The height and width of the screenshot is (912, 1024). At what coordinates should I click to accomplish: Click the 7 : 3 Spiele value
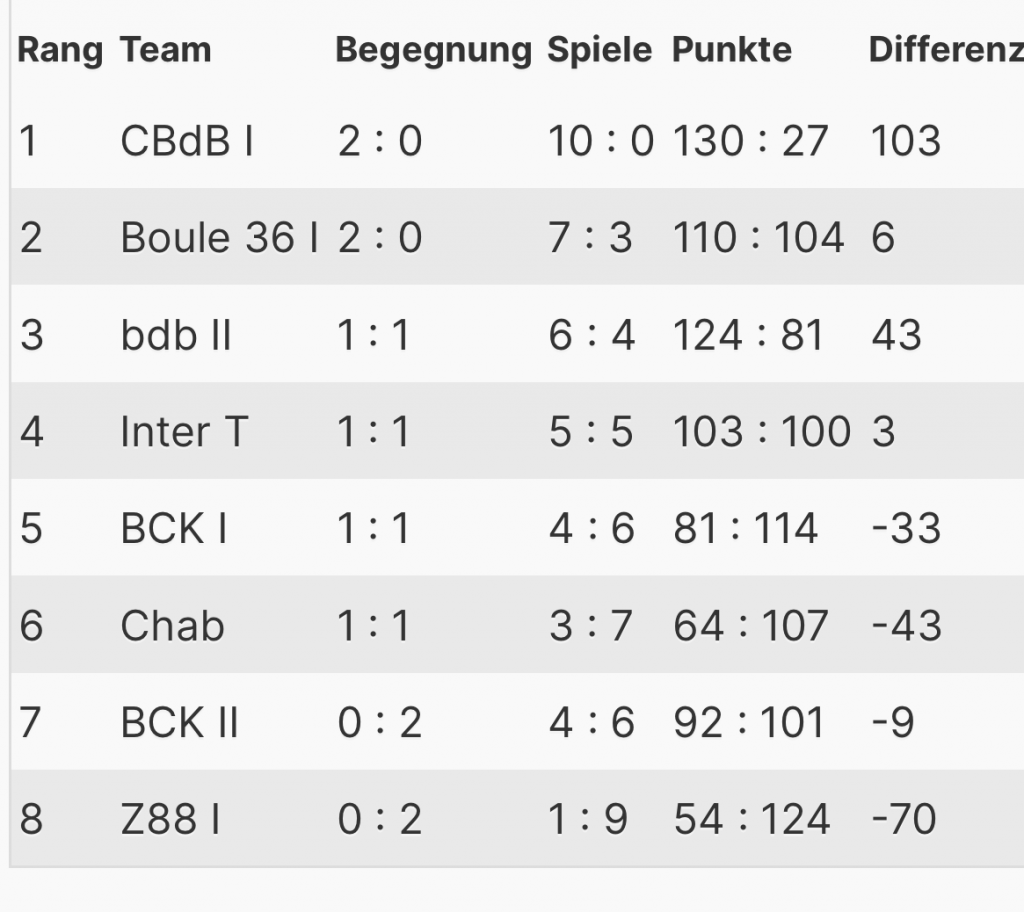coord(590,238)
